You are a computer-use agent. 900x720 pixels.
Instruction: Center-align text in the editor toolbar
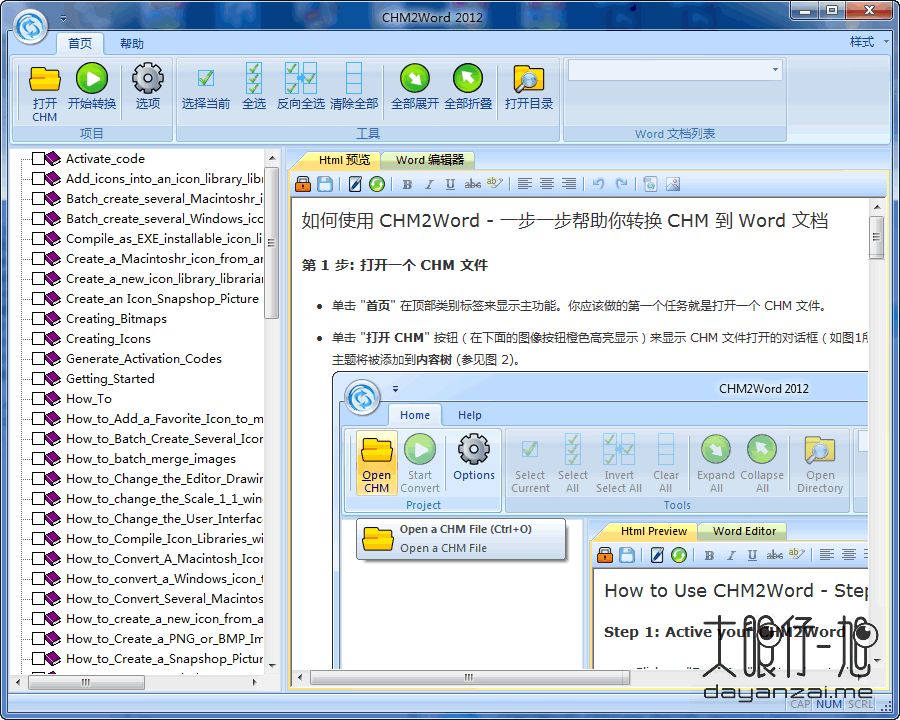(x=546, y=184)
